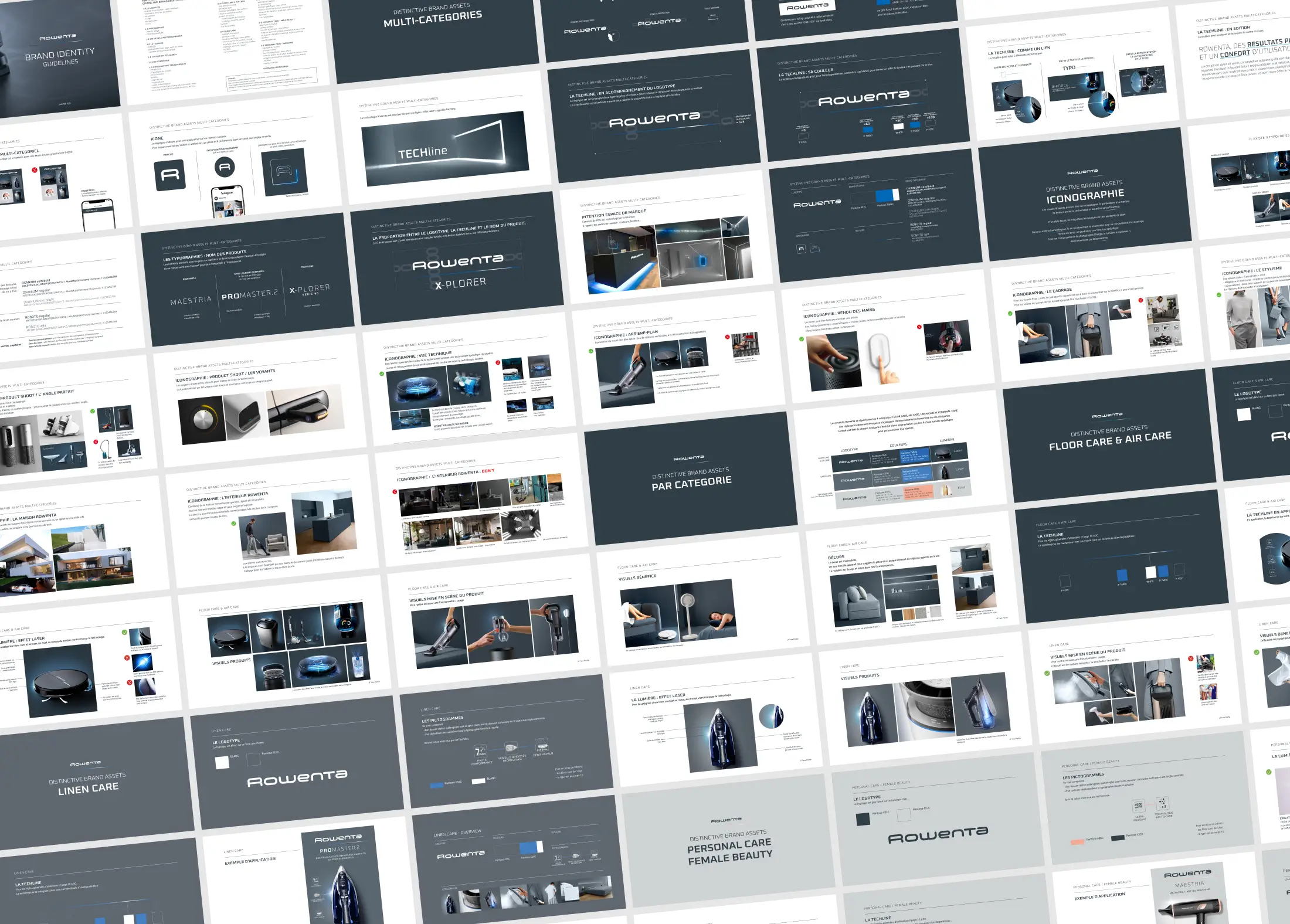Open the Distinctive Brand Assets Iconographie title slide
Image resolution: width=1290 pixels, height=924 pixels.
pos(1085,194)
